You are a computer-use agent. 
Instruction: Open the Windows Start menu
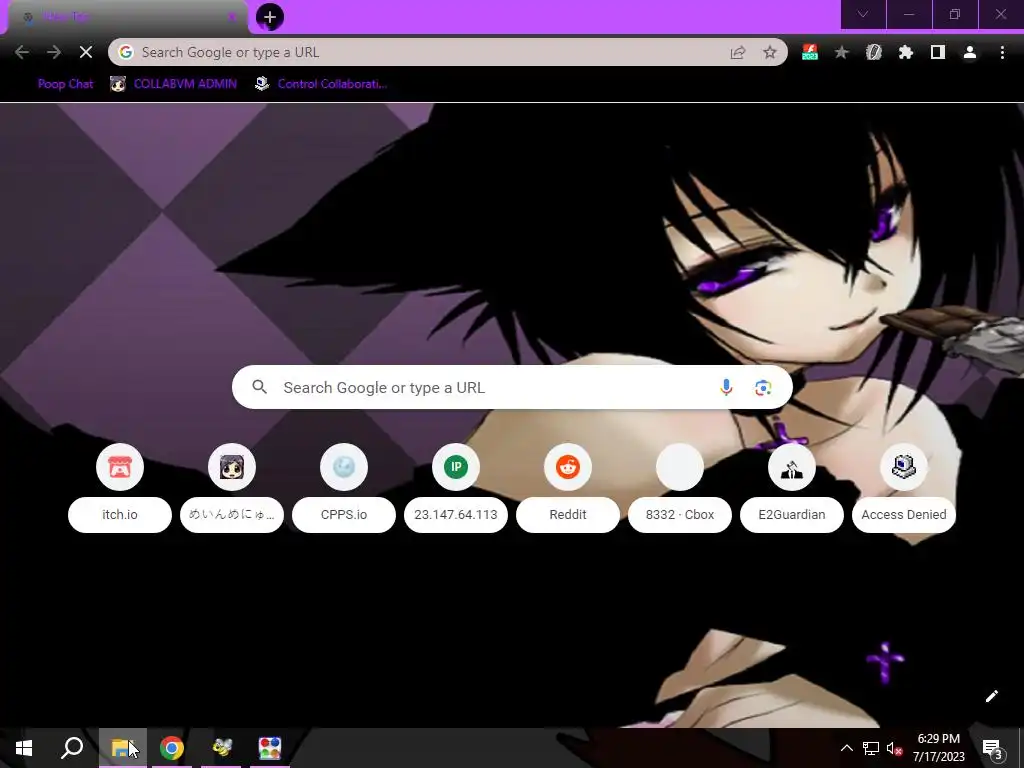(24, 748)
